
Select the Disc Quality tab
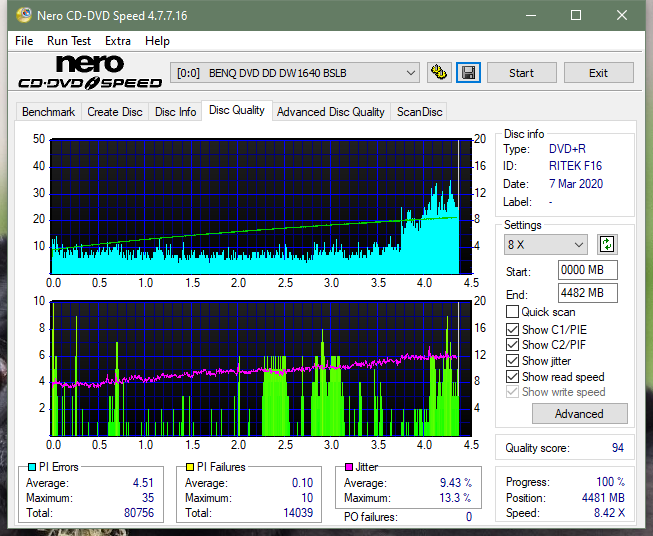point(237,110)
